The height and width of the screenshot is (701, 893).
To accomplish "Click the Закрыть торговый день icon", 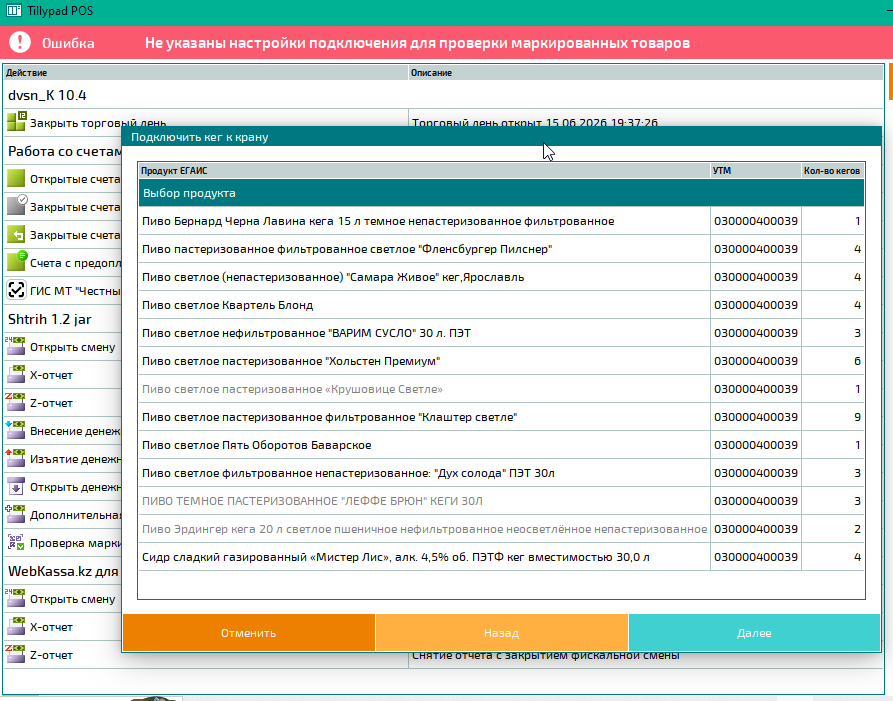I will coord(16,121).
